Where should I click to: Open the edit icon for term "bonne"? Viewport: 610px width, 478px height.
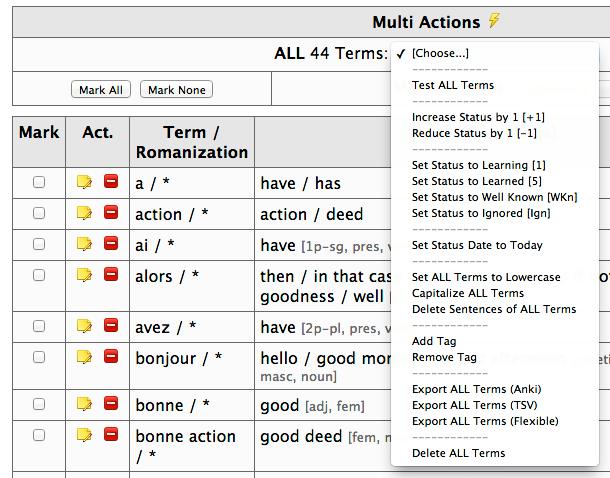[85, 404]
